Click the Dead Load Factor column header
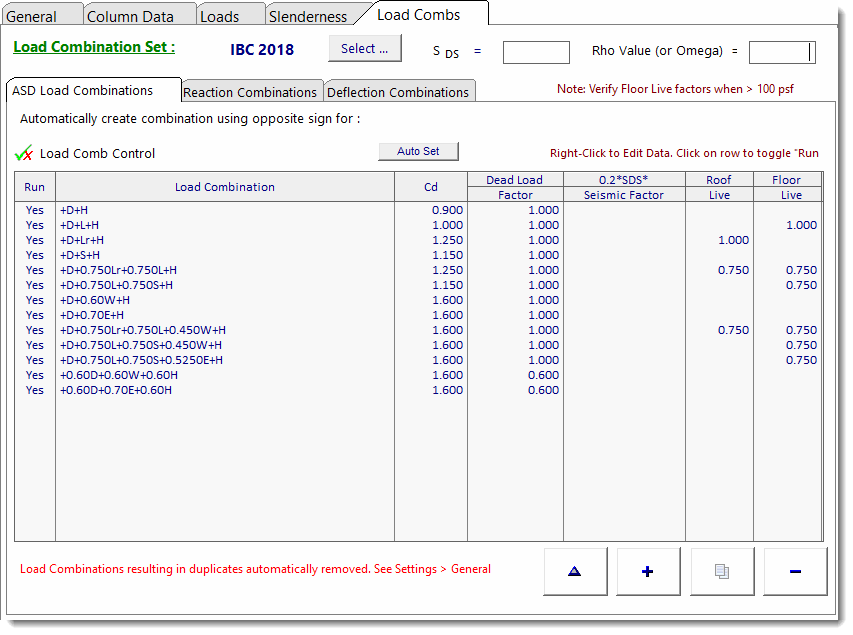Viewport: 853px width, 635px height. click(x=515, y=187)
